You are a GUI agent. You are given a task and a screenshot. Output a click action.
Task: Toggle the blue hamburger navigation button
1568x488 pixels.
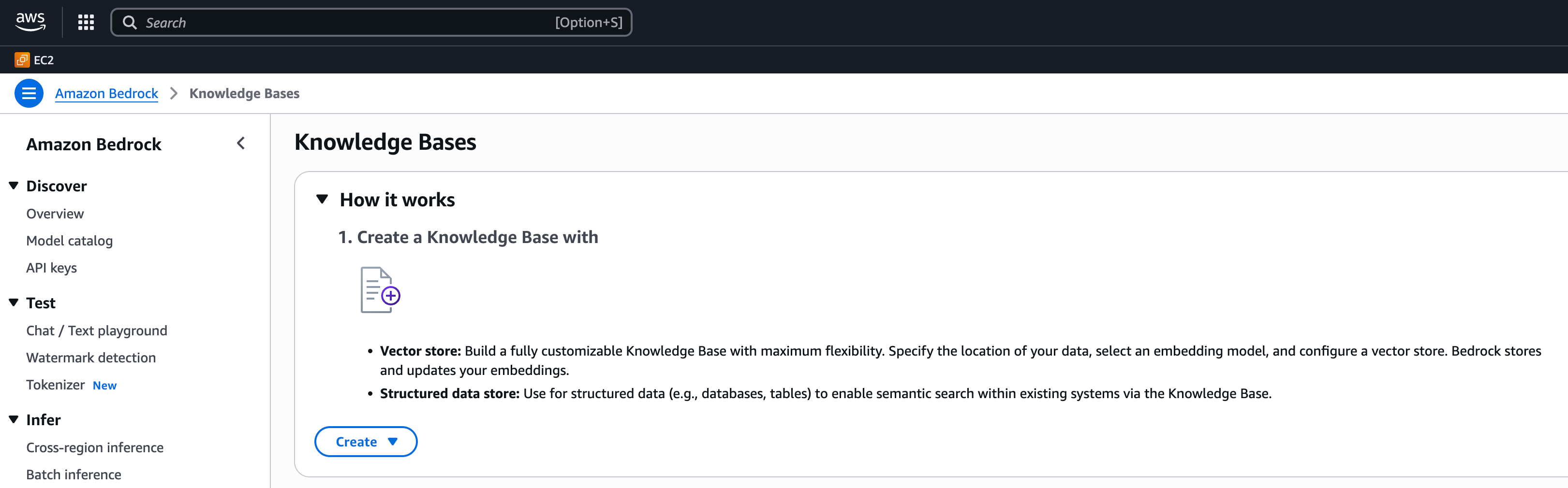(x=29, y=94)
